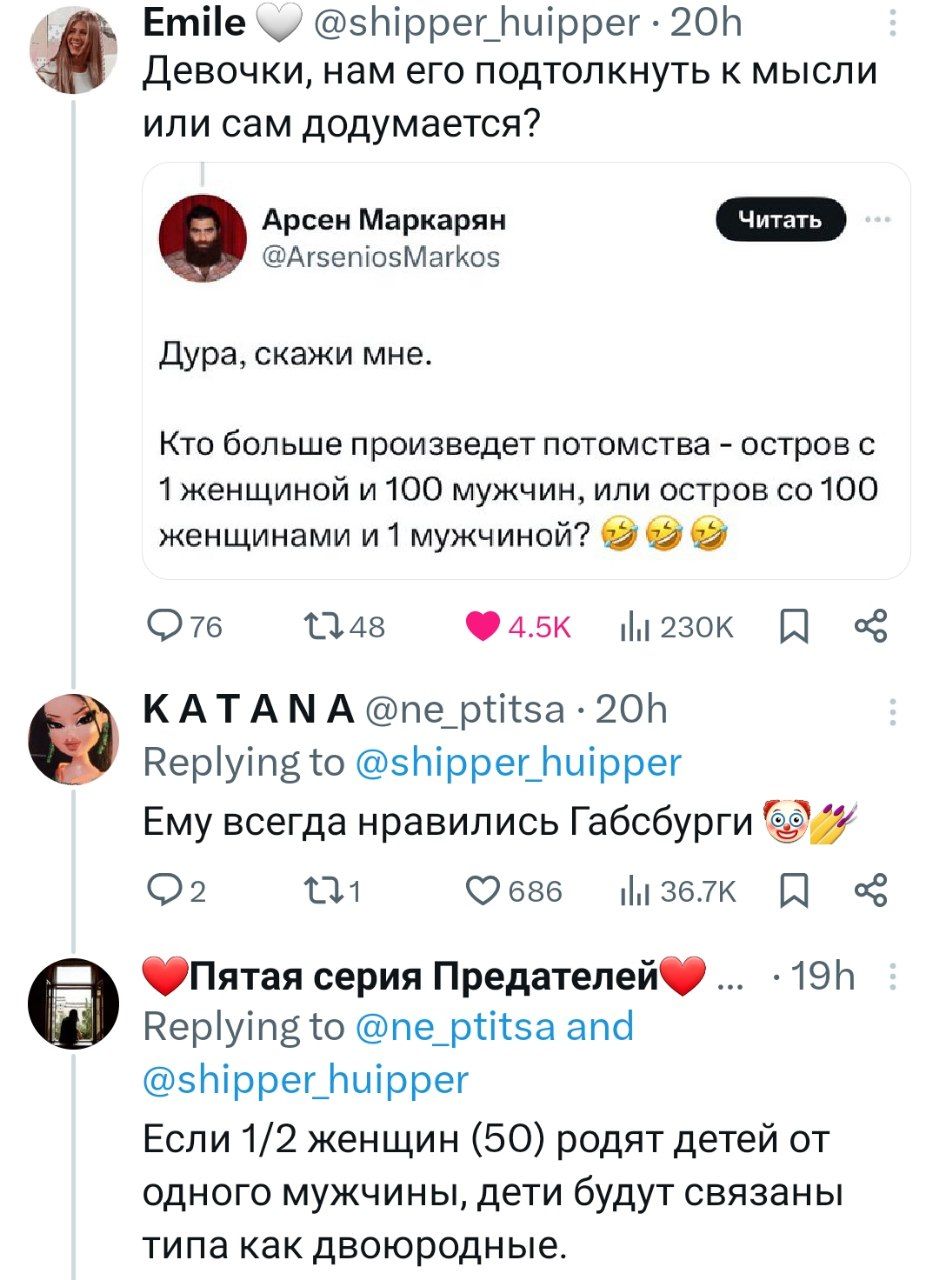Screen dimensions: 939x1280
Task: Open @shipper_huipper link in KATANA's reply
Action: (x=519, y=764)
